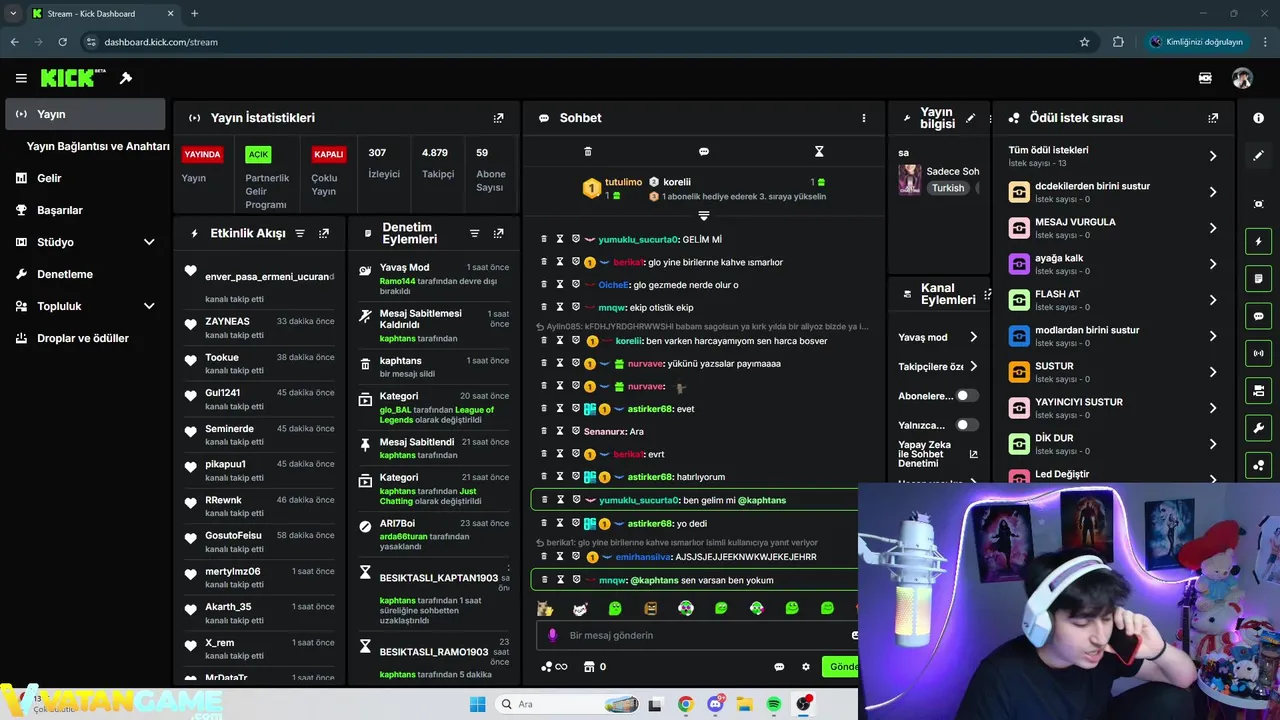Click the shop icon below message box
This screenshot has height=720, width=1280.
[590, 667]
